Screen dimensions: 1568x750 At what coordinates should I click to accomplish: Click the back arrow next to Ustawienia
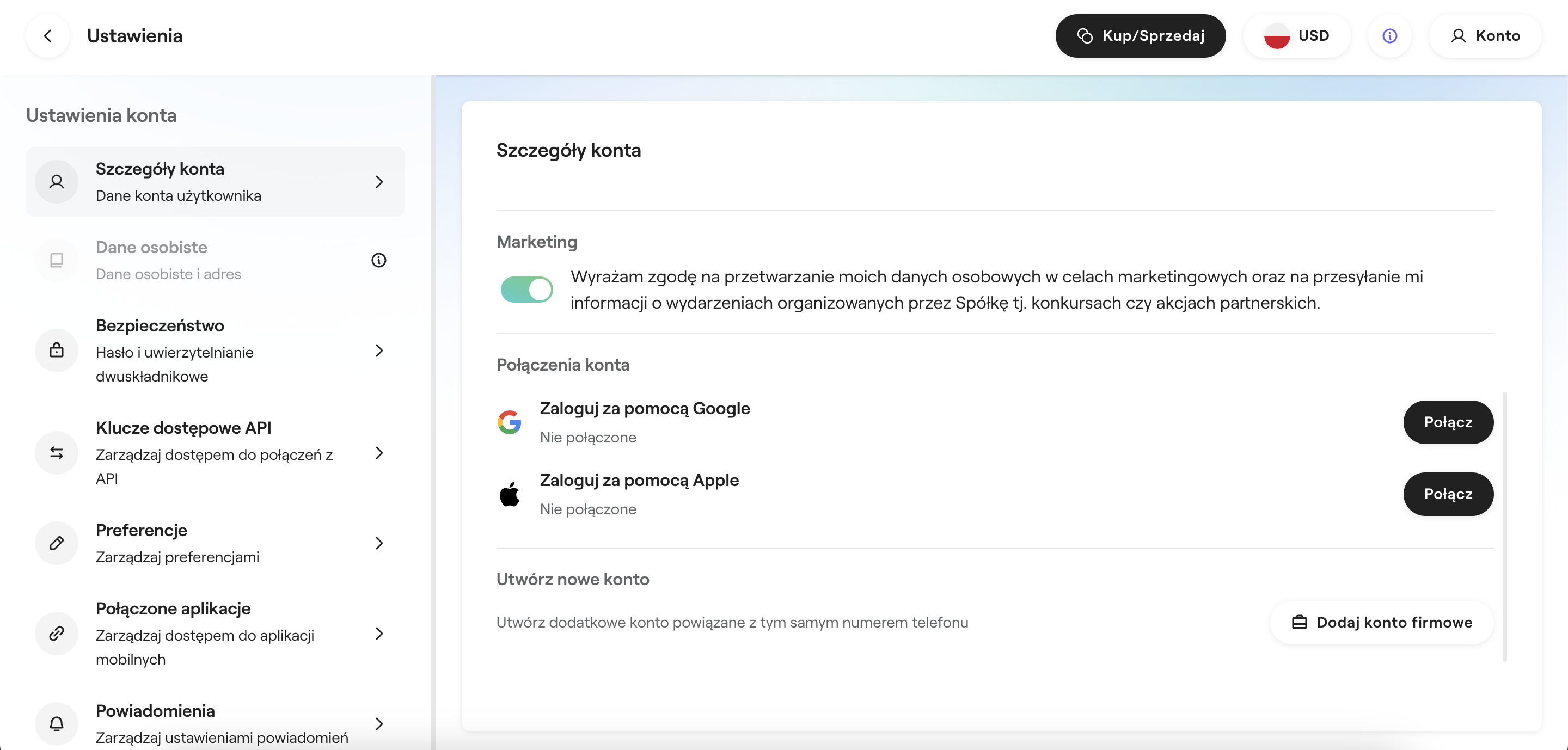coord(47,36)
